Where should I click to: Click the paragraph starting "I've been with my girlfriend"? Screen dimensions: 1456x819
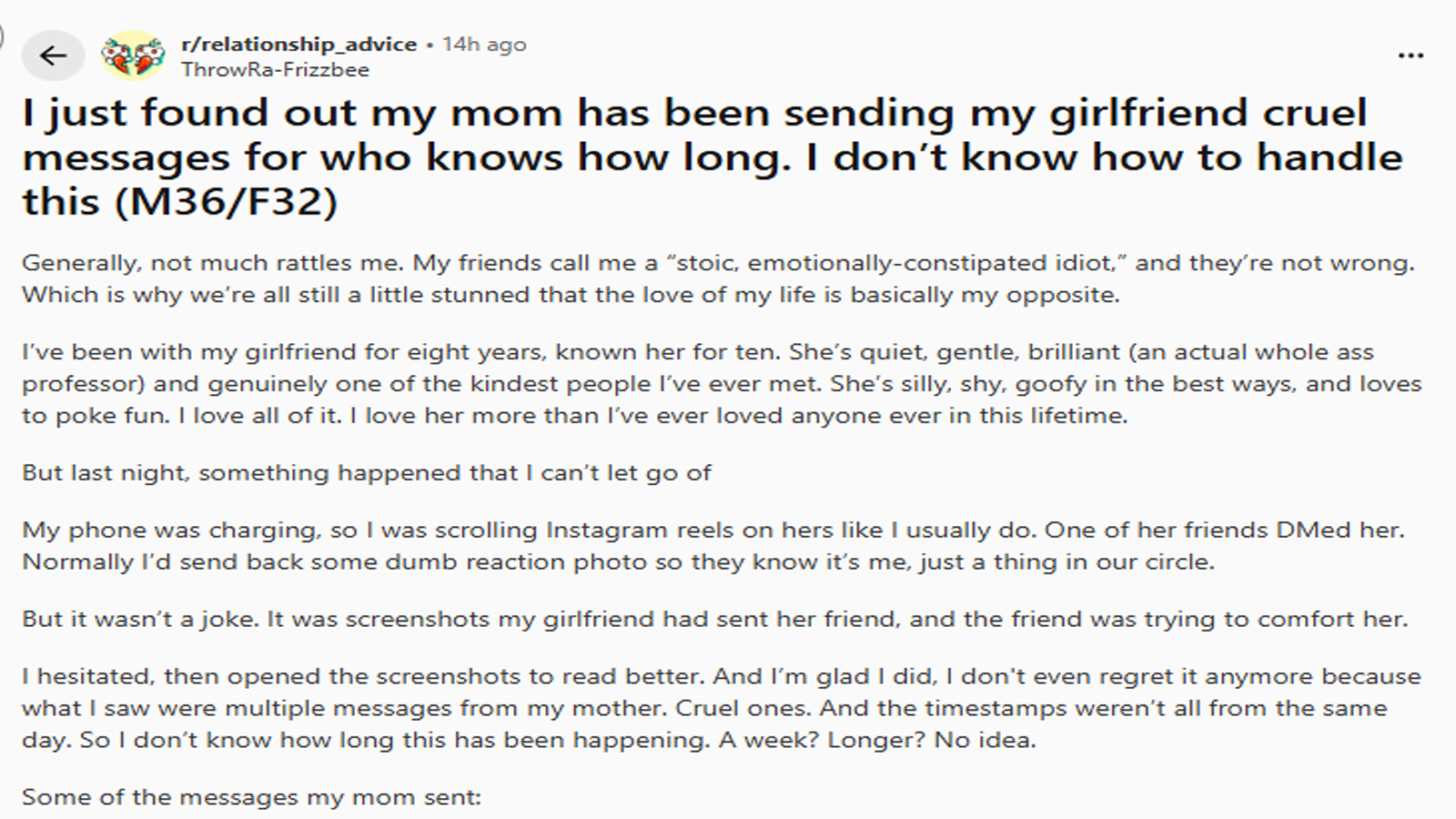pyautogui.click(x=721, y=383)
